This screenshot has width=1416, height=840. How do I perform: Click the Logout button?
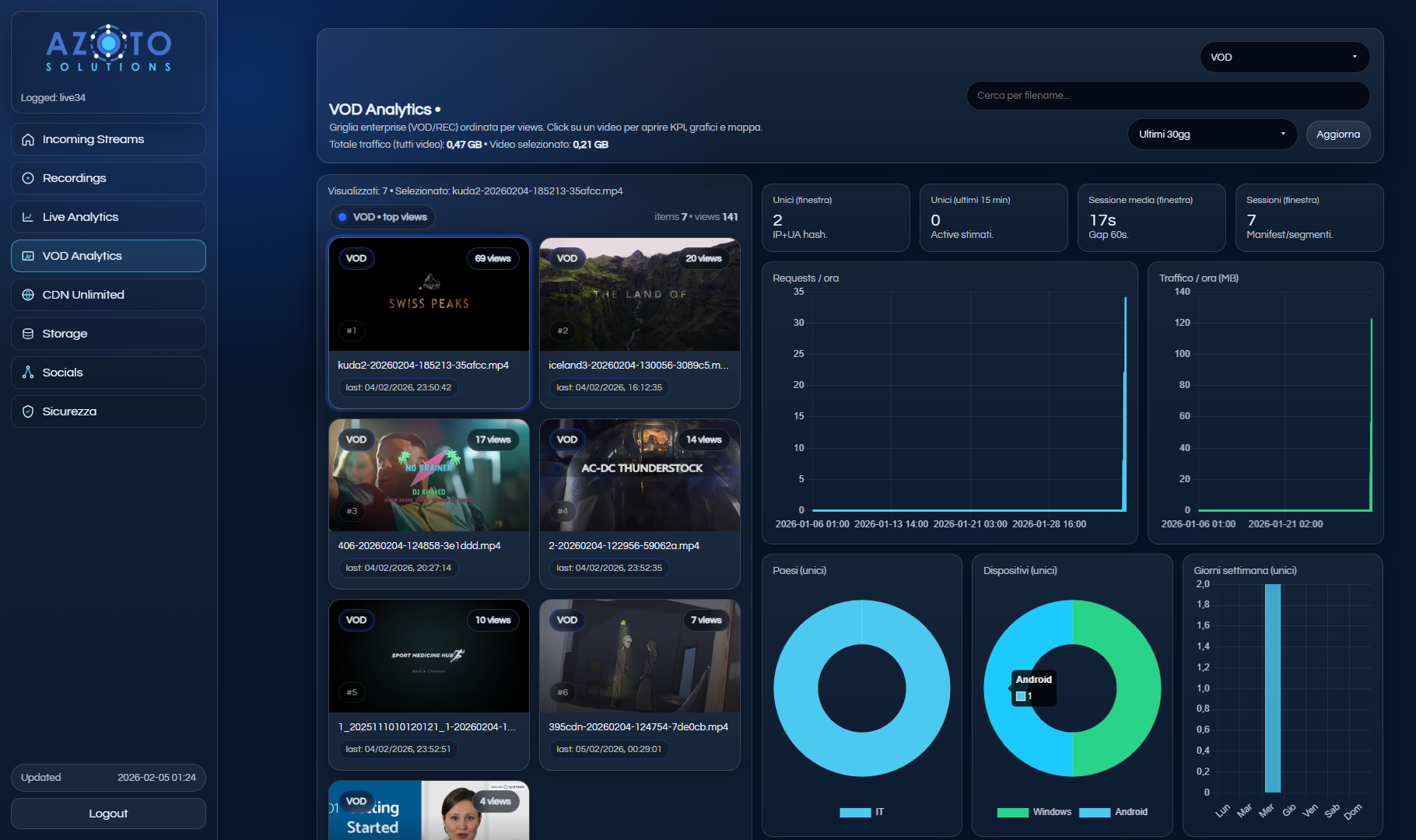tap(108, 814)
